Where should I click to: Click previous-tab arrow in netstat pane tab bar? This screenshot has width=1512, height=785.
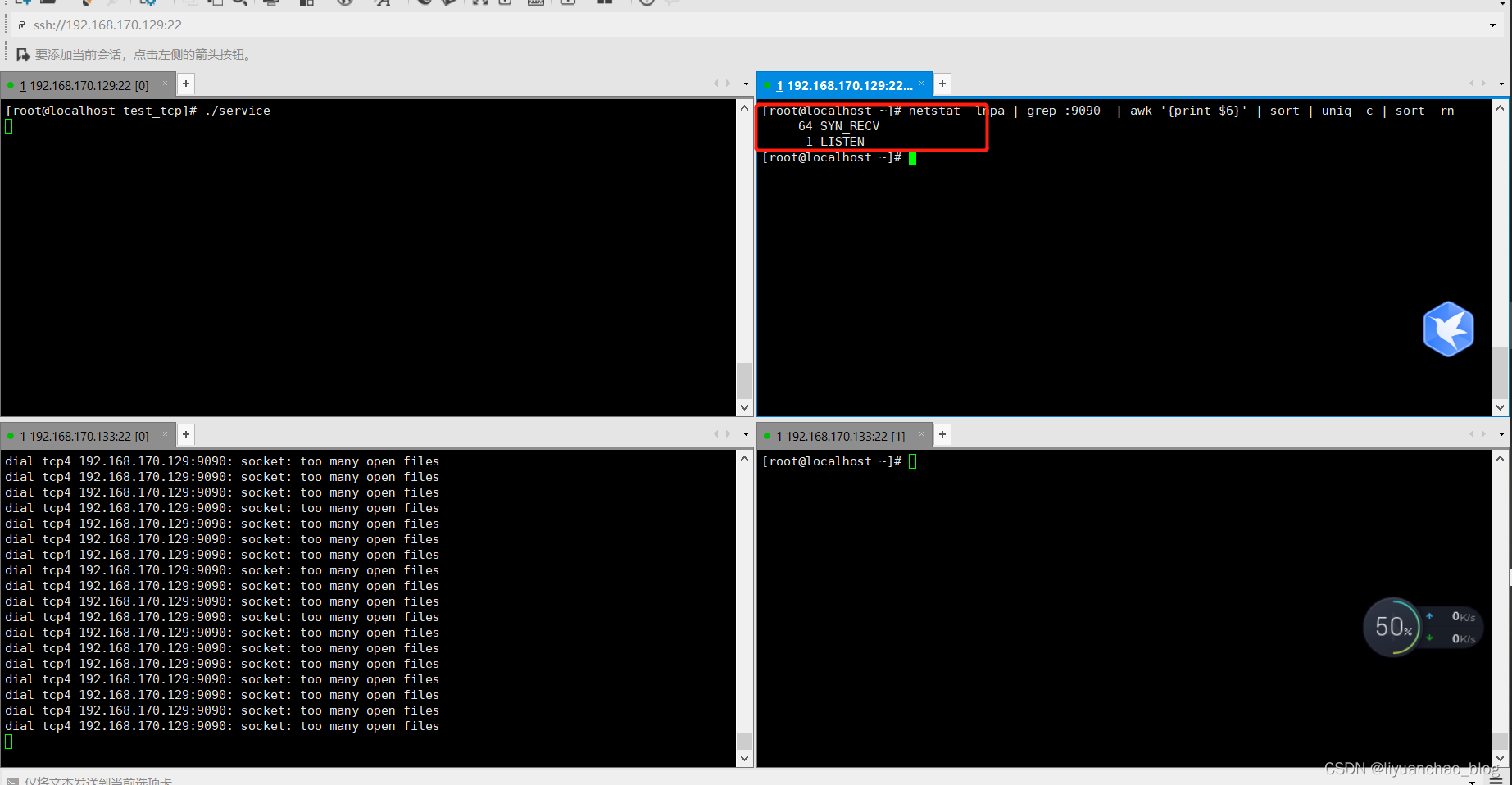(1472, 84)
